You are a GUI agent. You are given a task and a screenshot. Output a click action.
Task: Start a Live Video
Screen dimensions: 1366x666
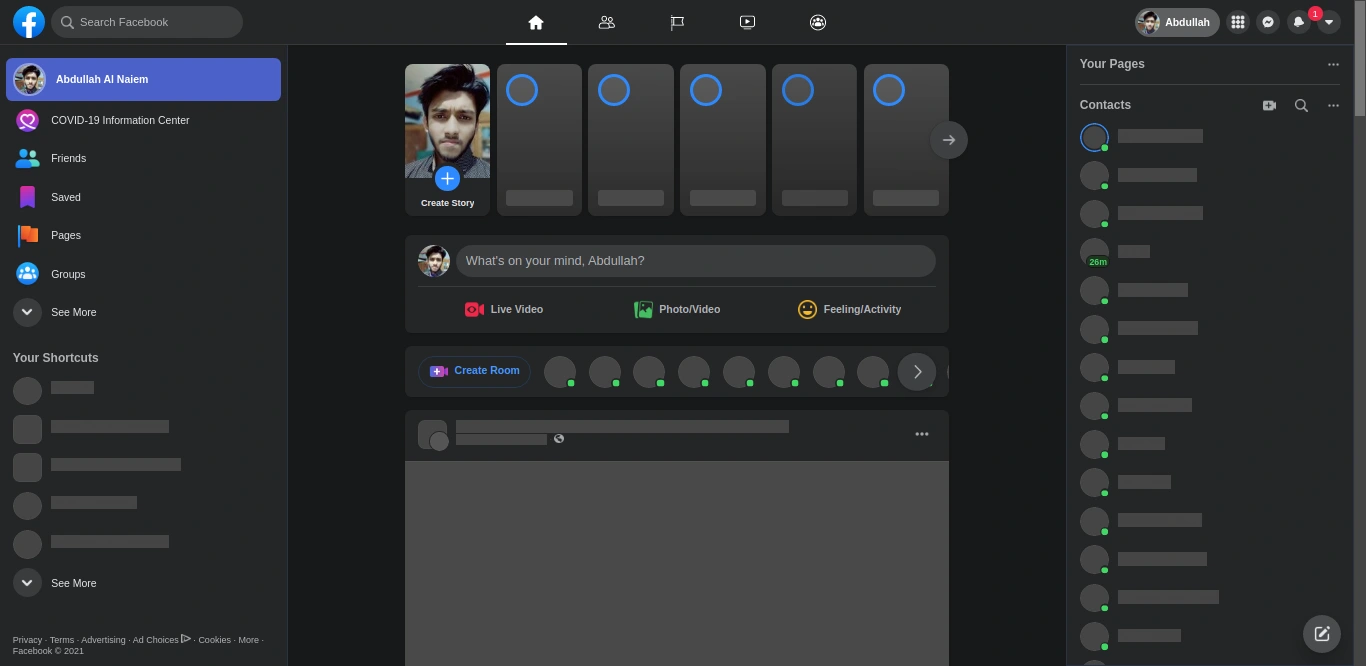pyautogui.click(x=504, y=309)
